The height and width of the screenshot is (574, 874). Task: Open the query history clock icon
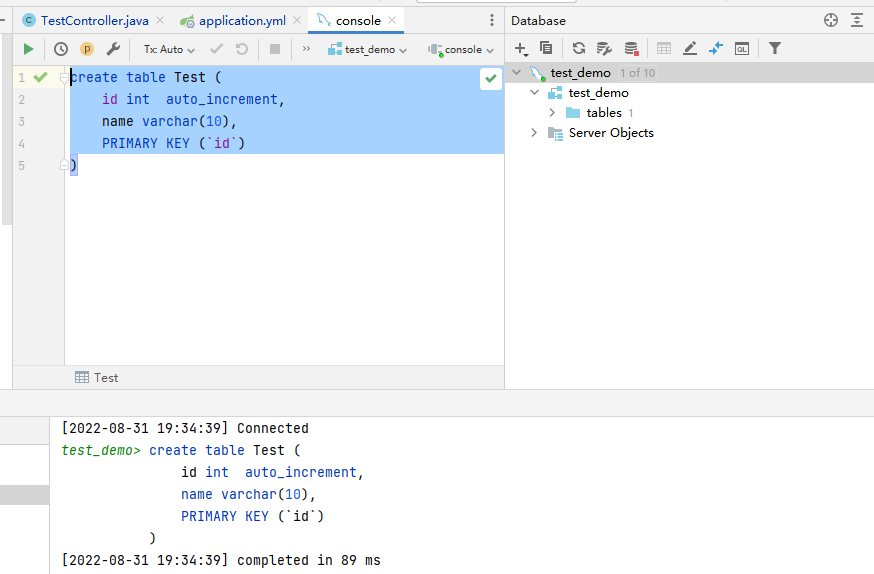(61, 49)
